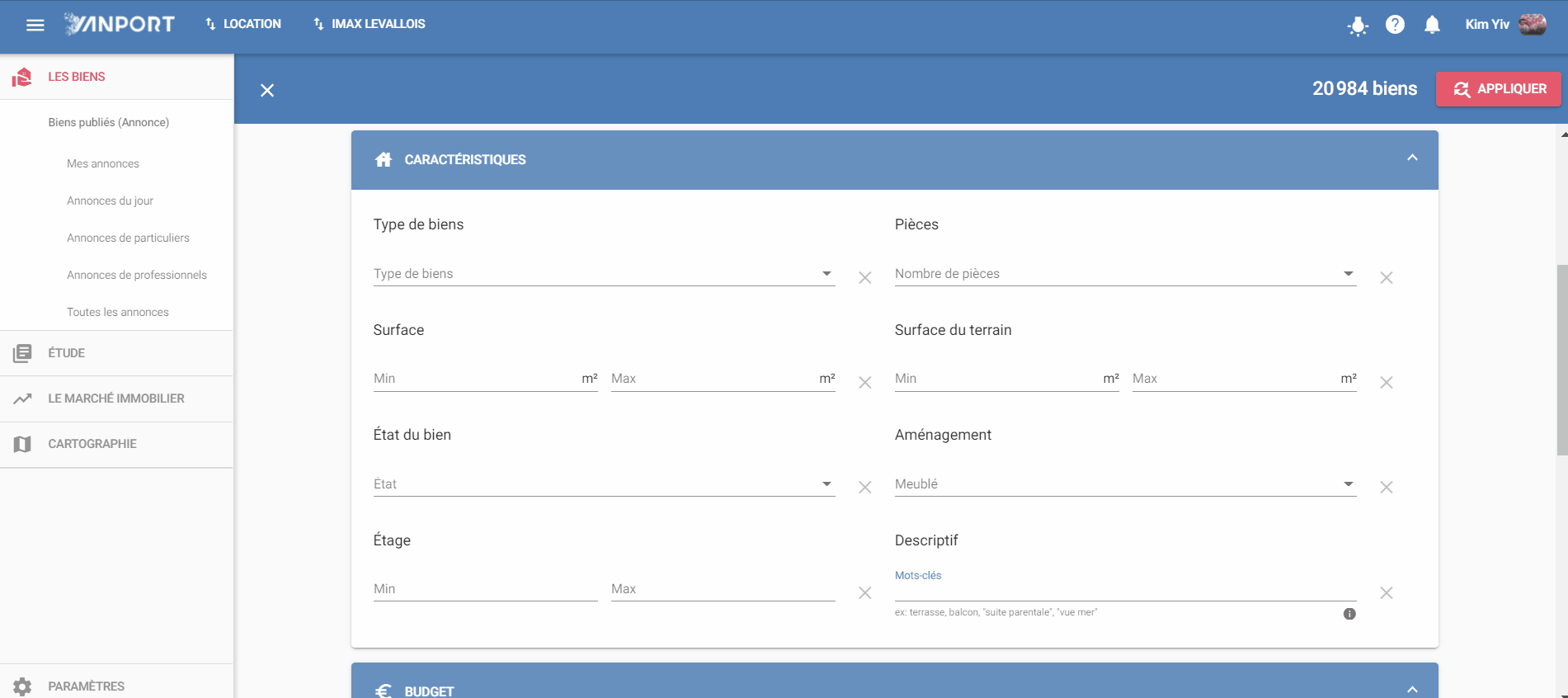Screen dimensions: 1568x698
Task: Click the Les Biens house icon
Action: pyautogui.click(x=22, y=78)
